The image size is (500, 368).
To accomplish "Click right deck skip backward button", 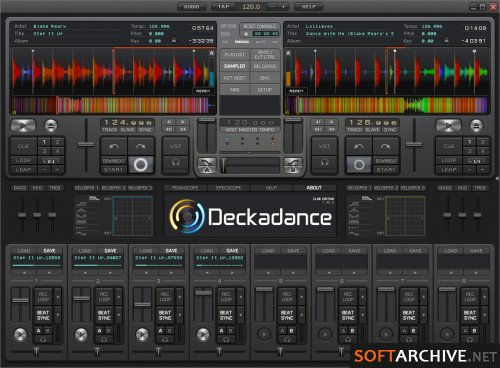I will (x=318, y=129).
